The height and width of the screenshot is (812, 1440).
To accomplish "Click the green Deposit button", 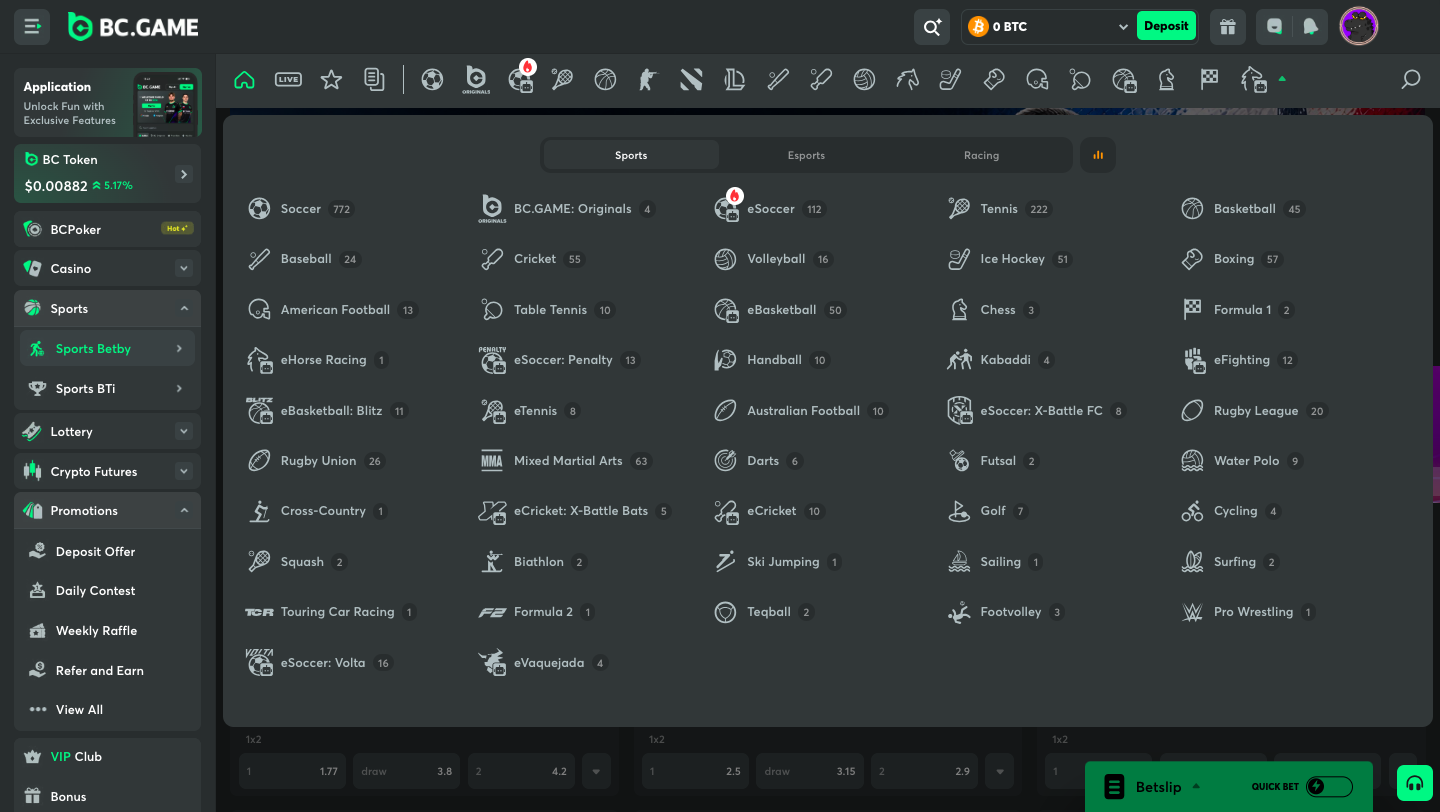I will pos(1166,26).
